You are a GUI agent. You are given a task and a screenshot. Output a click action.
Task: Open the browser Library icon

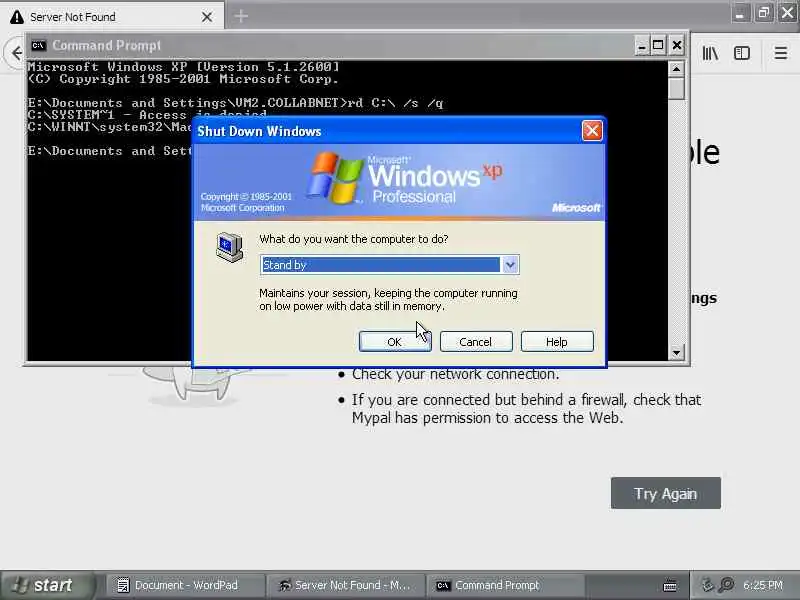(710, 53)
